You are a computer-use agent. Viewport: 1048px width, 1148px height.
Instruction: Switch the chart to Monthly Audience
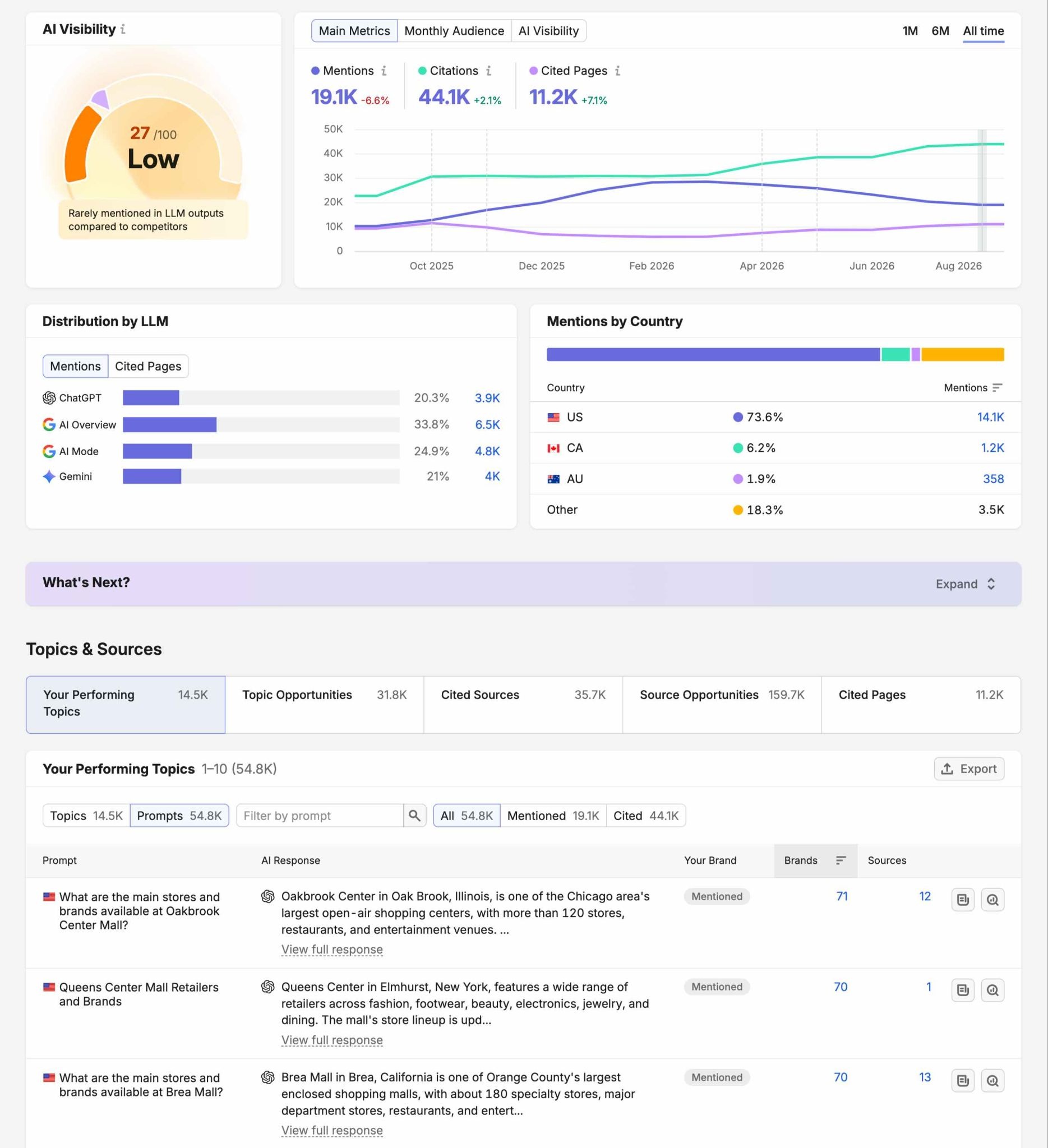tap(454, 31)
